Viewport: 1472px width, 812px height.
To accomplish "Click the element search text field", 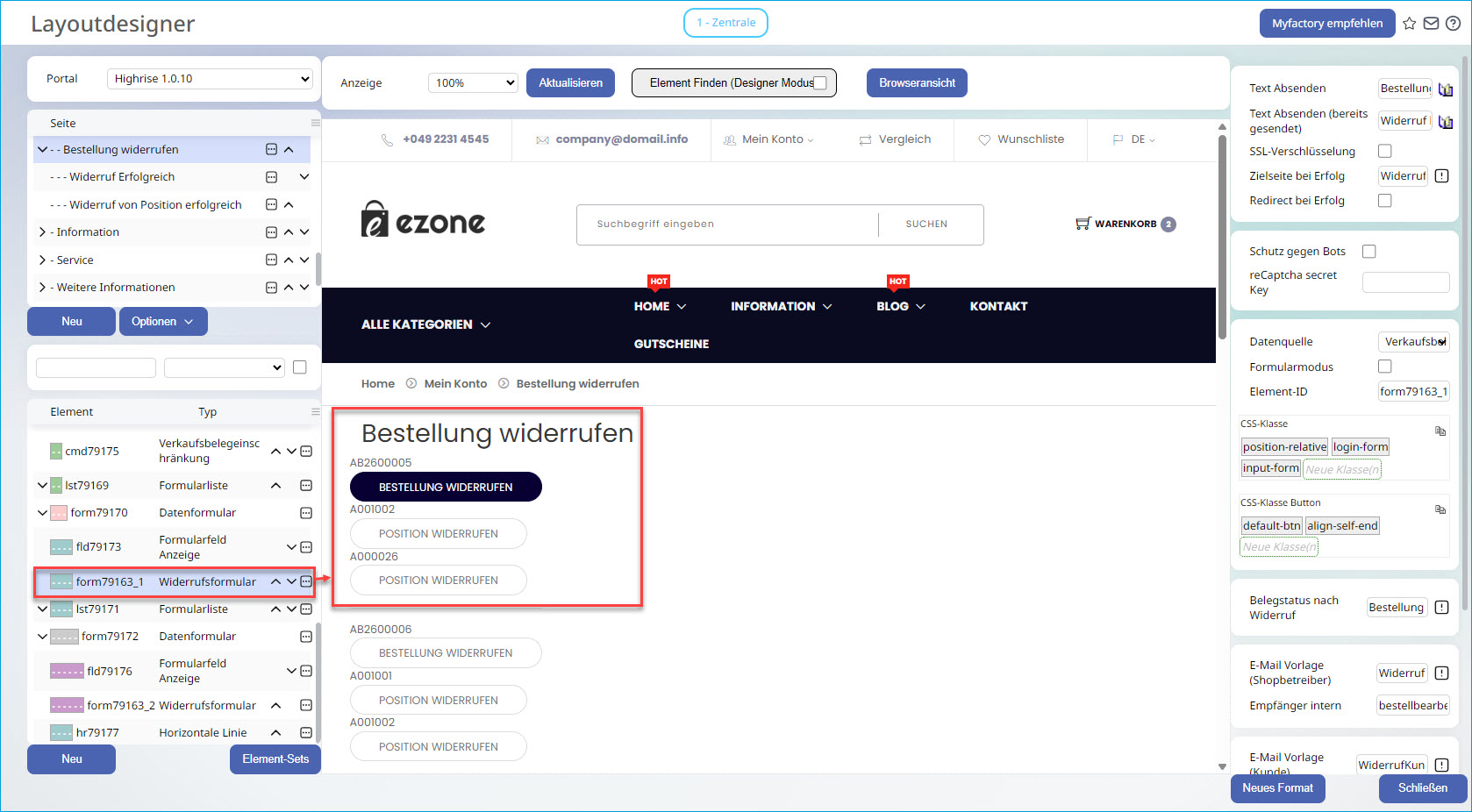I will click(96, 367).
